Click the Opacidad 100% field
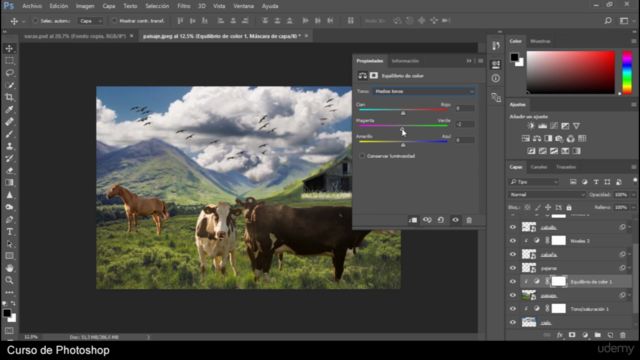 621,195
